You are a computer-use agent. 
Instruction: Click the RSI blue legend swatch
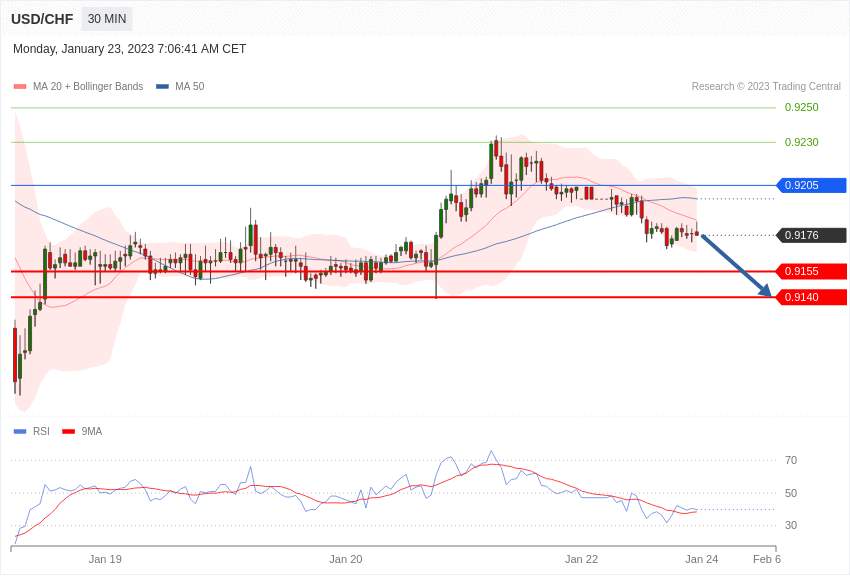(20, 431)
